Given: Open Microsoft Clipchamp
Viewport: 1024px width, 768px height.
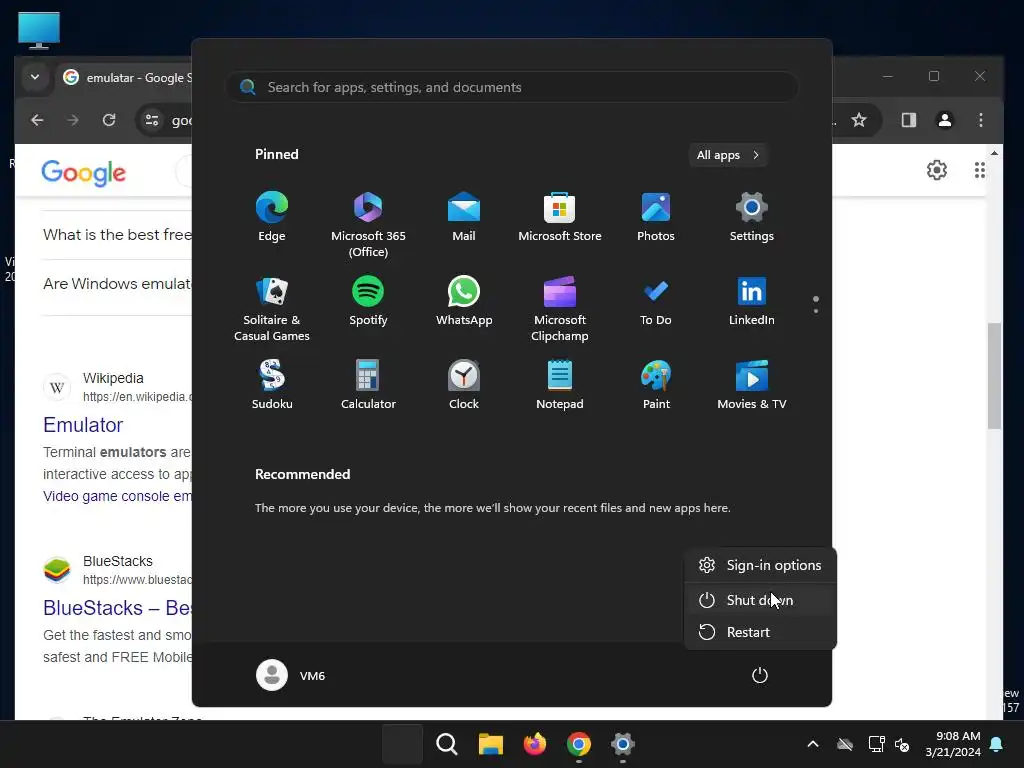Looking at the screenshot, I should tap(560, 309).
